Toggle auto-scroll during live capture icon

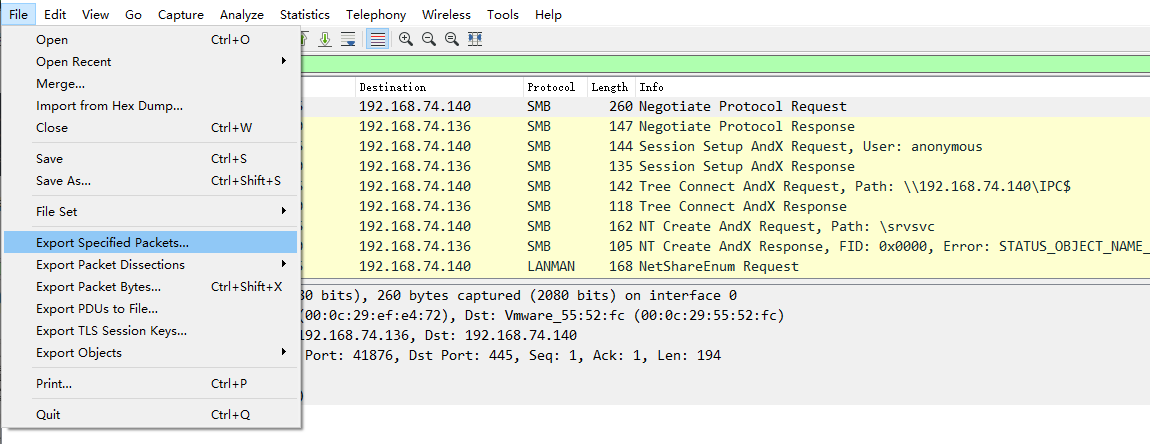pyautogui.click(x=348, y=39)
